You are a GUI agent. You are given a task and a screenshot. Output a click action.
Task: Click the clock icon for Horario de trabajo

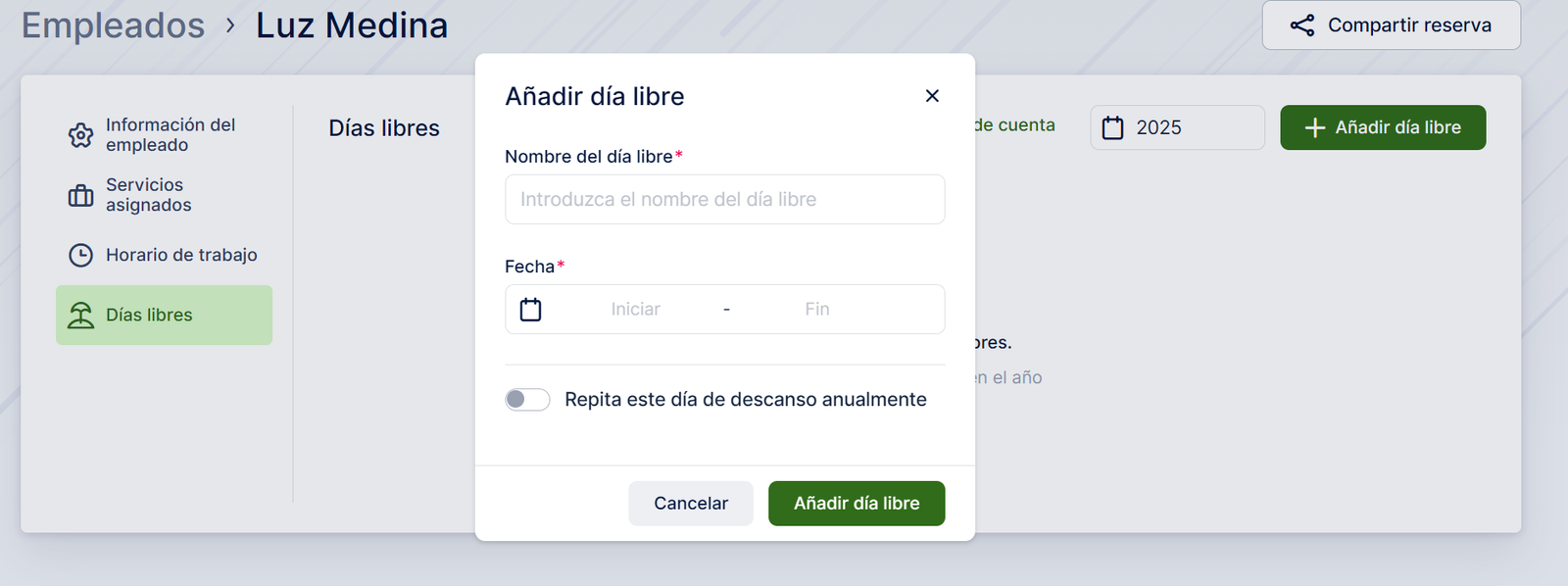(x=80, y=256)
